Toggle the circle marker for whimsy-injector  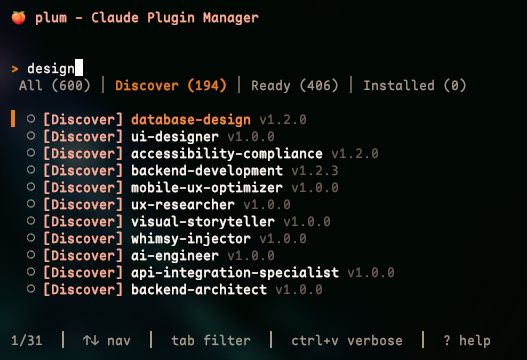click(x=31, y=238)
